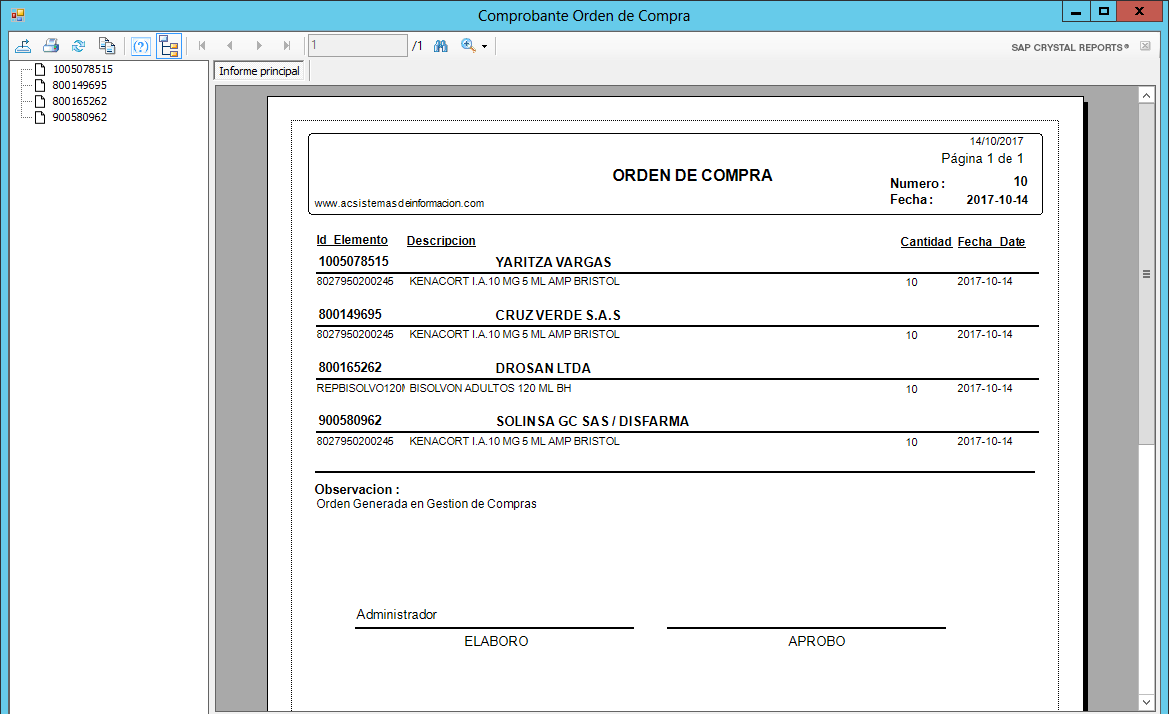Click the binoculars Find Text icon
The width and height of the screenshot is (1169, 714).
440,46
